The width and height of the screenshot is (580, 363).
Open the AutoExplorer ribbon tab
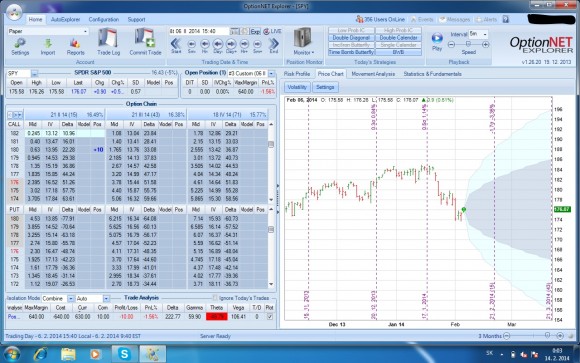(x=65, y=19)
